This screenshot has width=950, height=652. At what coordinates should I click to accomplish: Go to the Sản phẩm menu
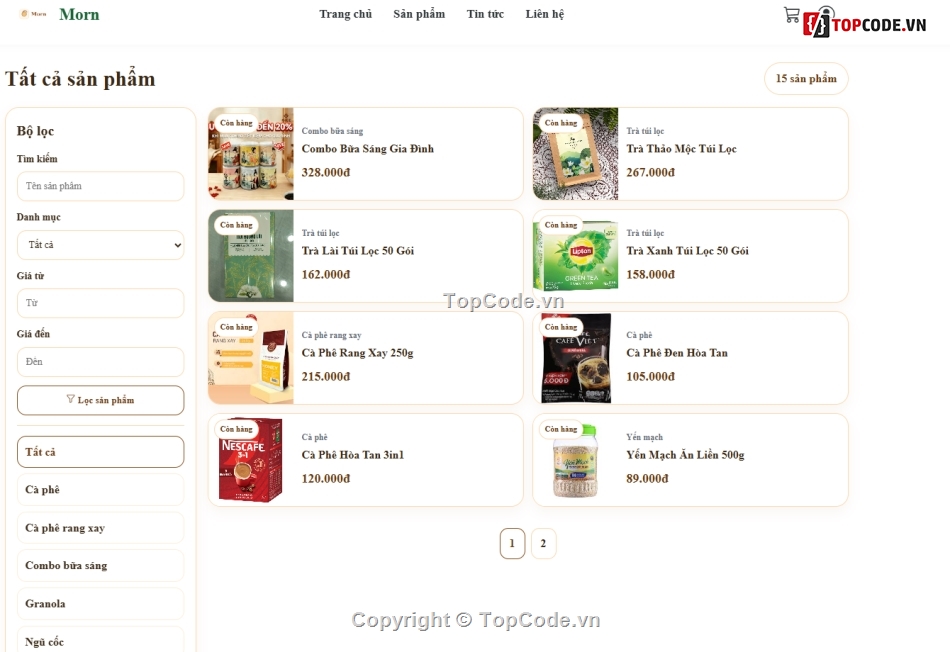click(x=419, y=14)
